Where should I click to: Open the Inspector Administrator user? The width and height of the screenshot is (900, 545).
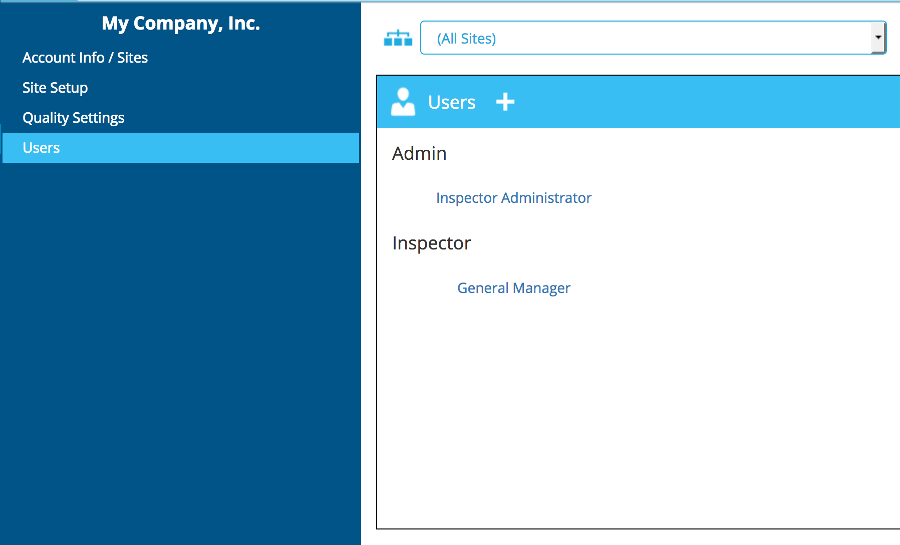tap(513, 198)
